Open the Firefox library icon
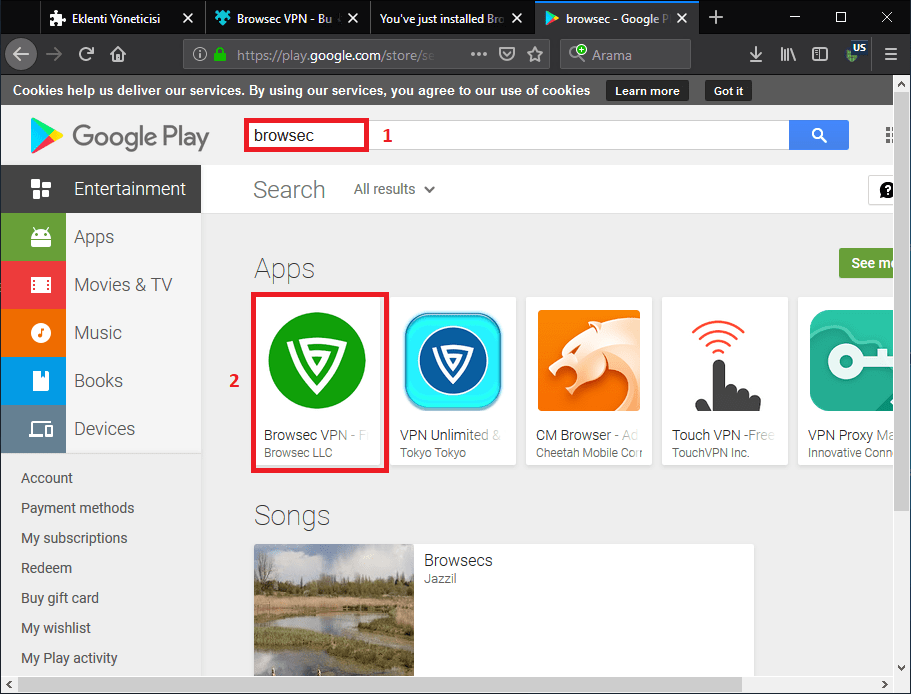This screenshot has width=911, height=694. (x=788, y=54)
